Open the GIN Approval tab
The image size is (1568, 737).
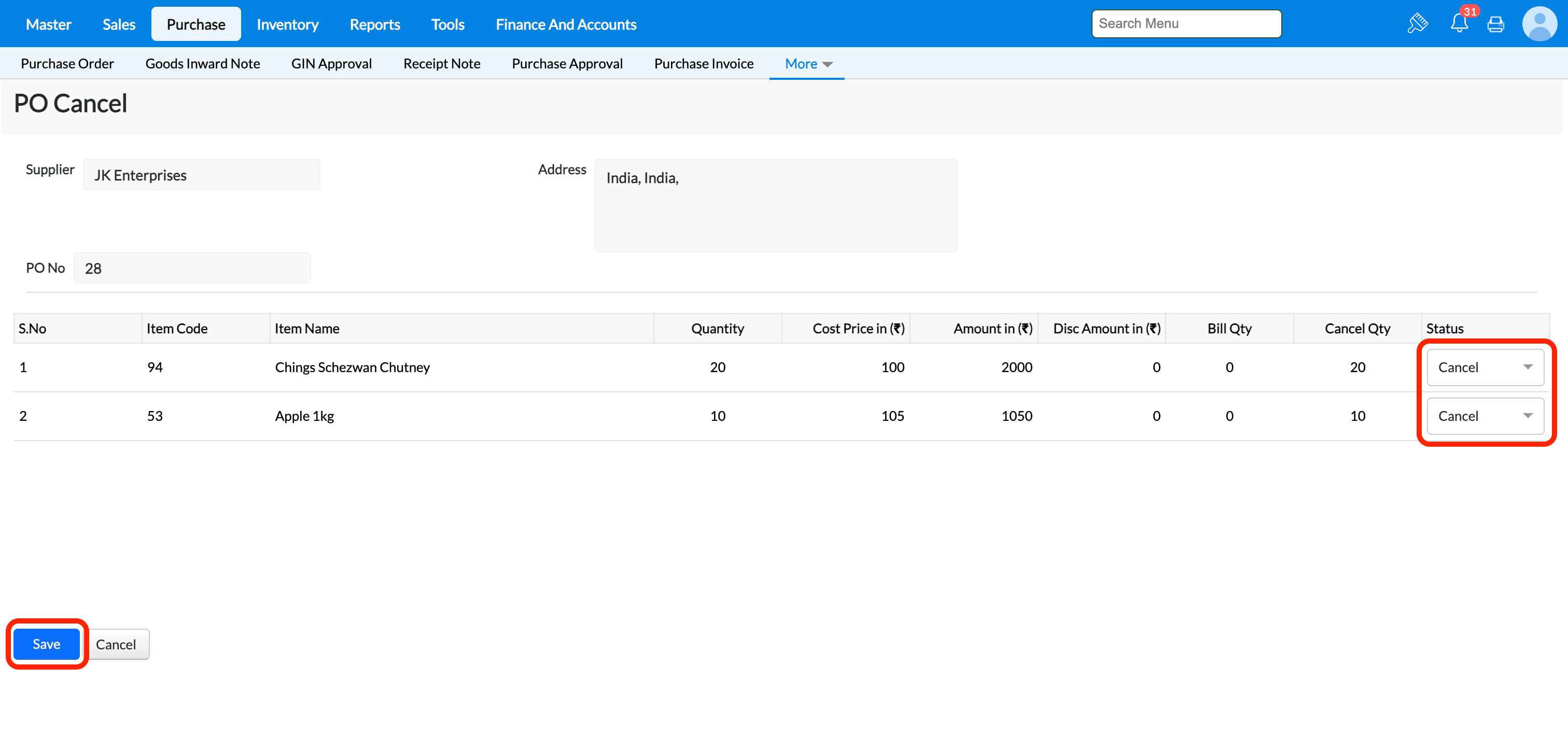click(331, 64)
